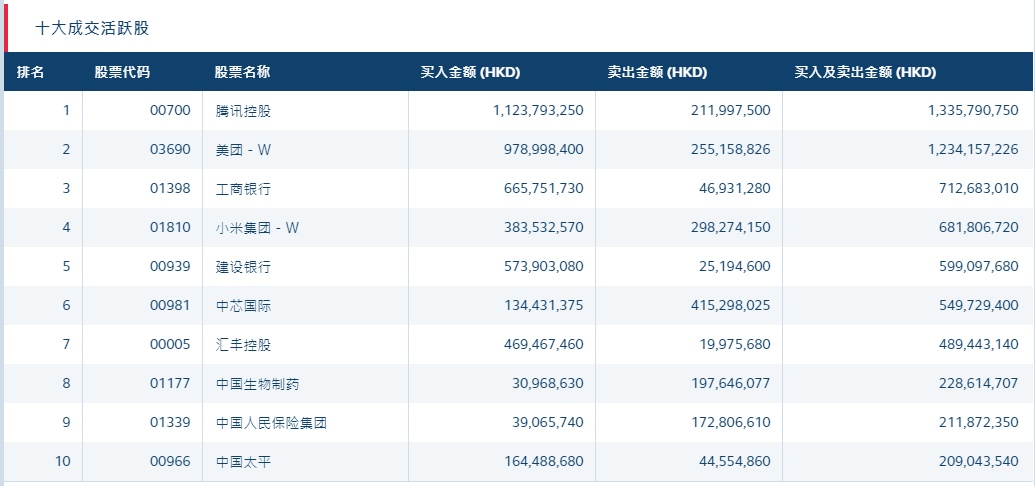Image resolution: width=1035 pixels, height=486 pixels.
Task: Click stock code 00700
Action: coord(170,111)
